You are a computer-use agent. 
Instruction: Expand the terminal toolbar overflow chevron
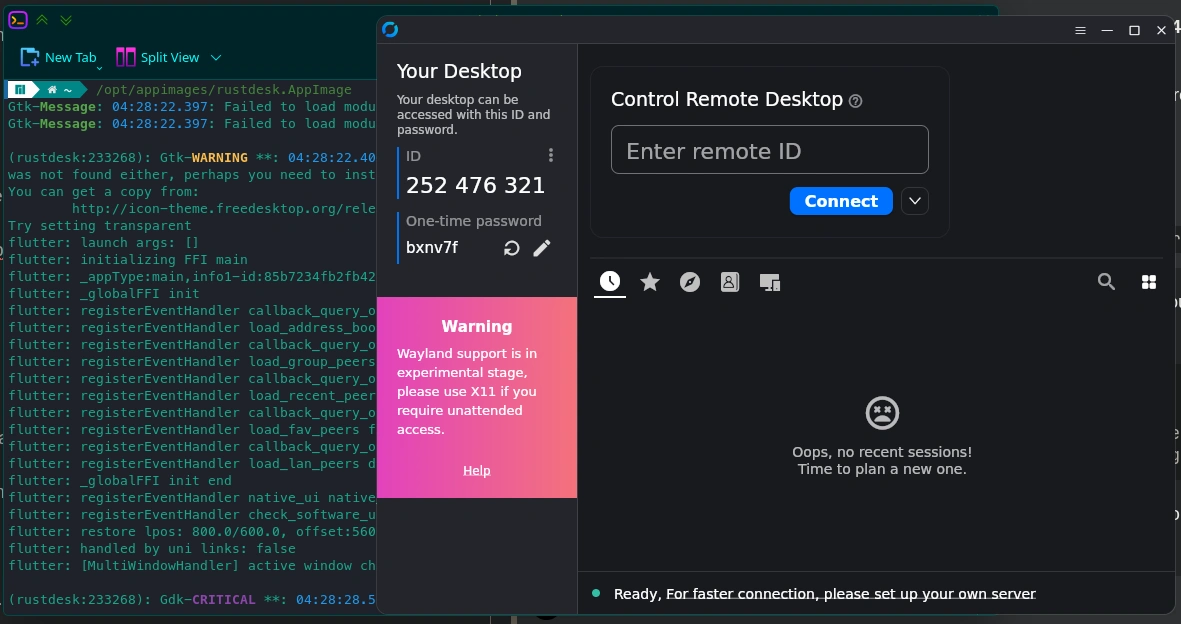click(216, 57)
